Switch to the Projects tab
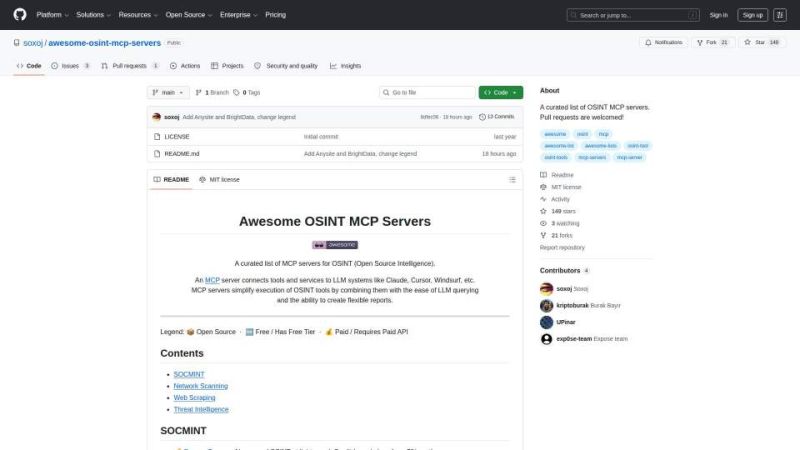800x450 pixels. (227, 66)
